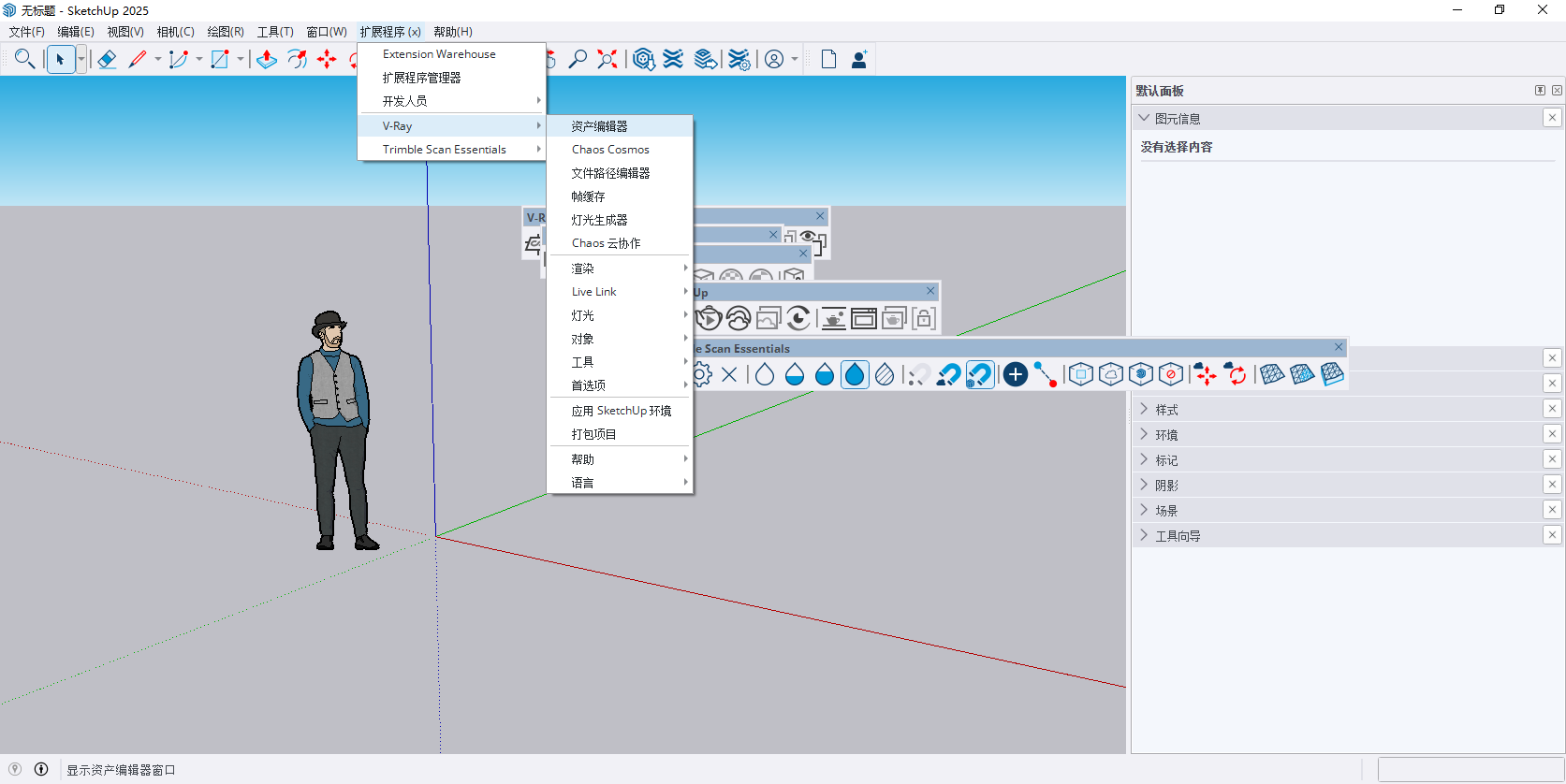Activate the Select arrow tool
This screenshot has width=1566, height=784.
coord(60,59)
